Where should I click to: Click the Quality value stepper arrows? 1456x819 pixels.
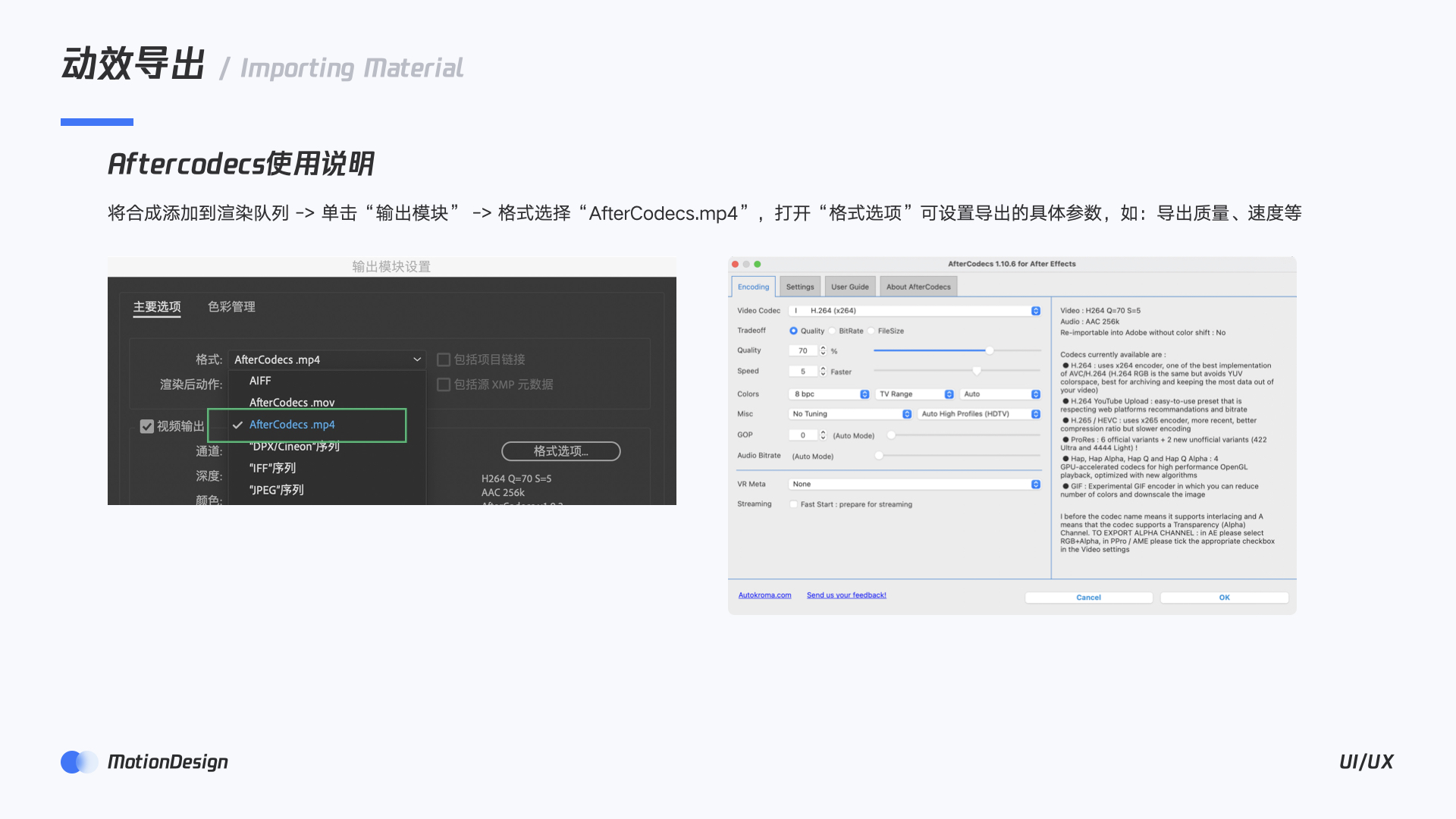[x=823, y=350]
